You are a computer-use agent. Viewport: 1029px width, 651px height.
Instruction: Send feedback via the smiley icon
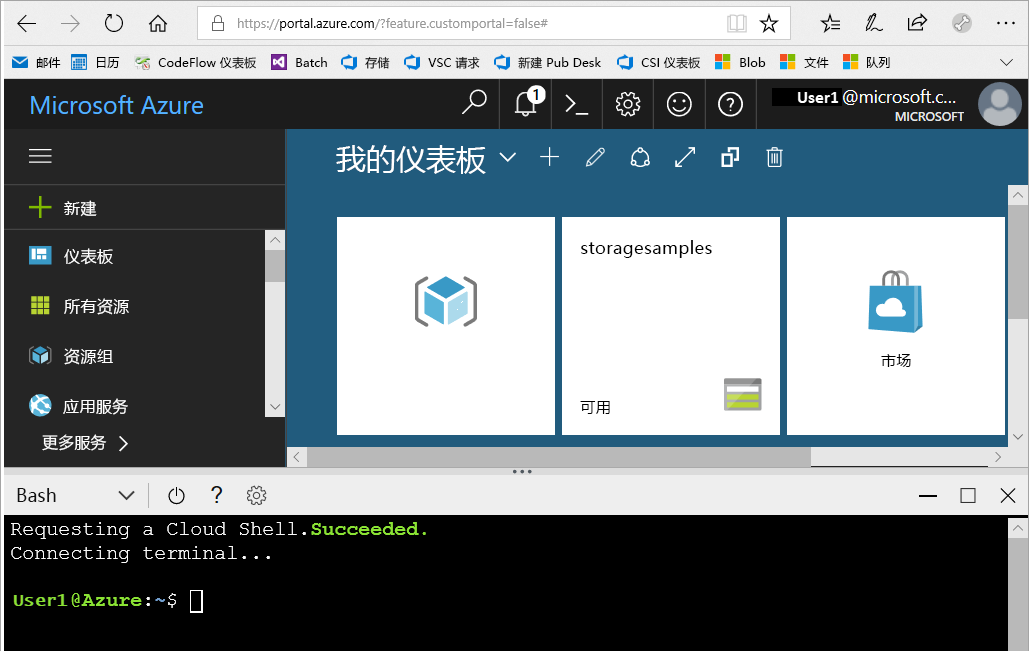click(x=678, y=104)
